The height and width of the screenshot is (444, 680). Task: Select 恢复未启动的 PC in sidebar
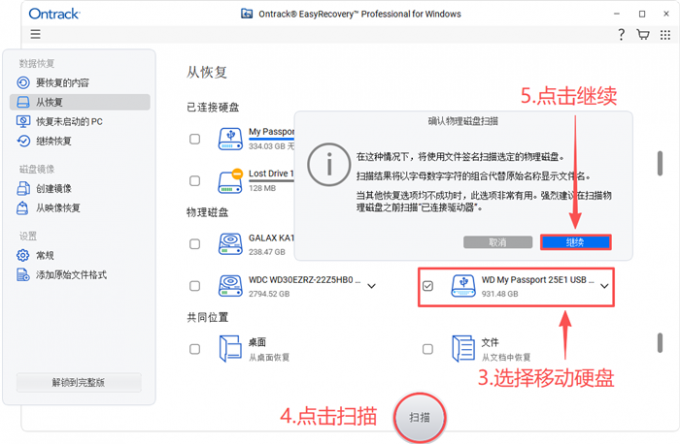[x=80, y=121]
